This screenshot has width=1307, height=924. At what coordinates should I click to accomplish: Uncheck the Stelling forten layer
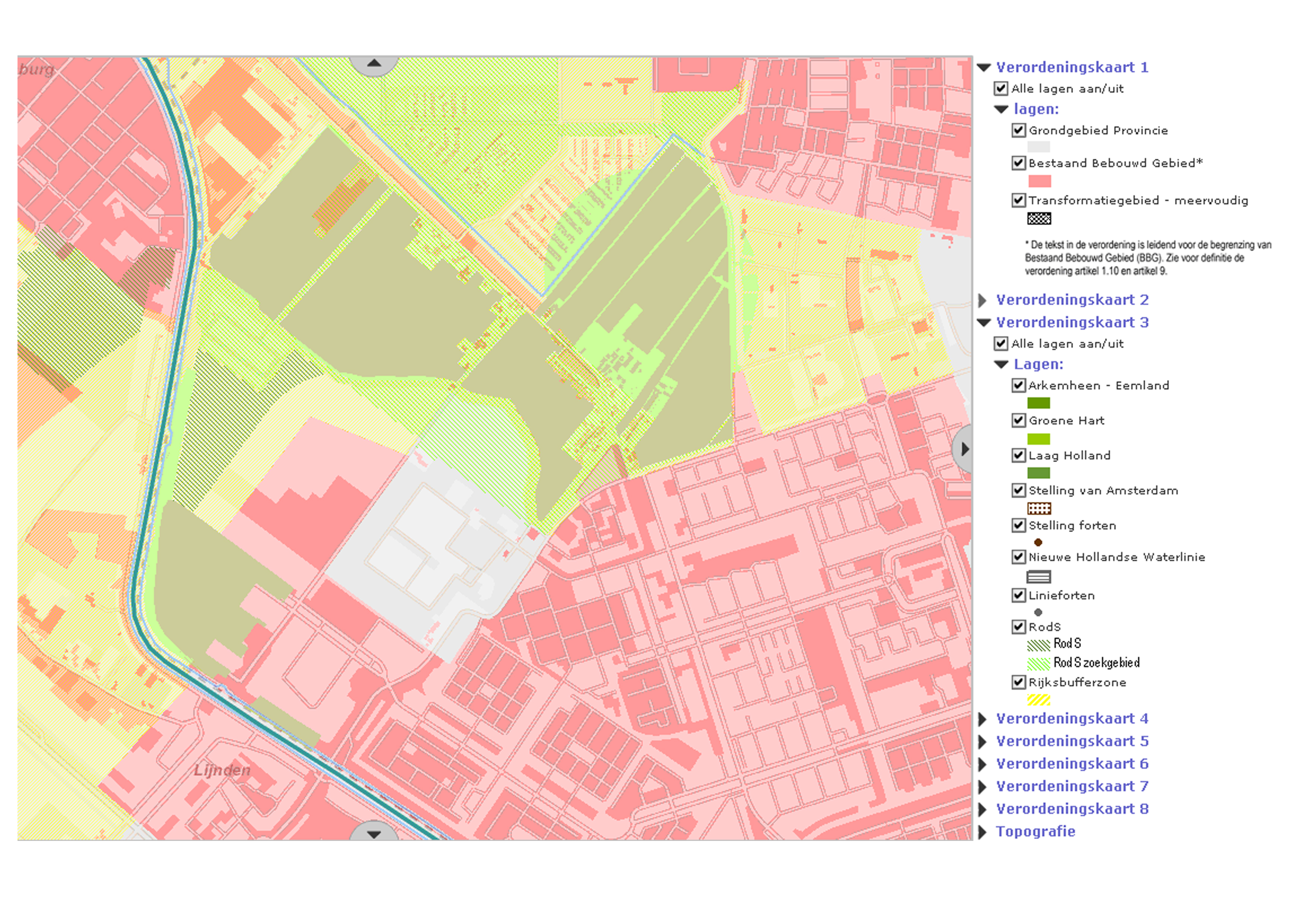(1018, 525)
